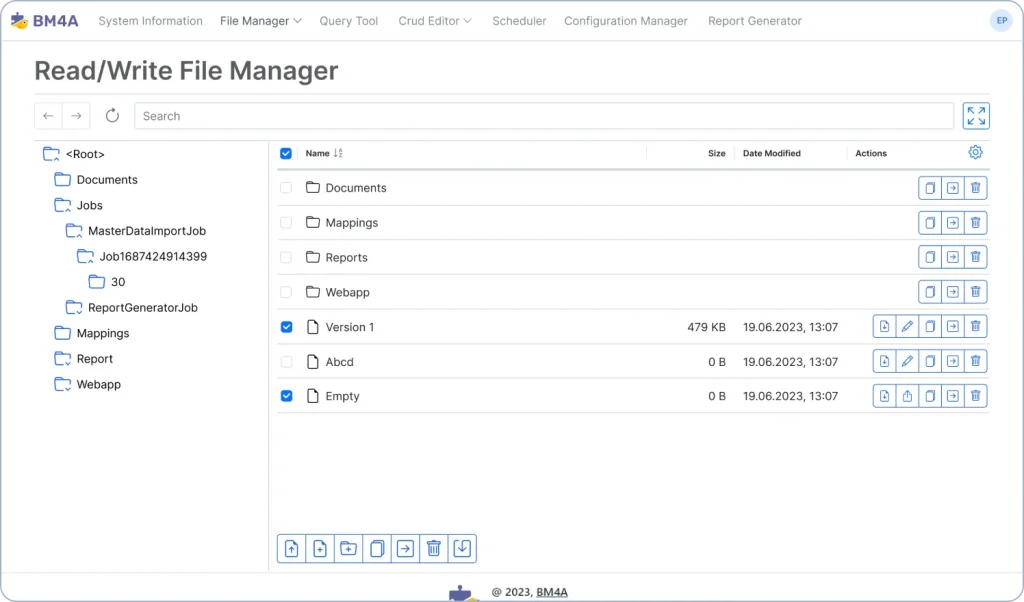This screenshot has height=602, width=1024.
Task: Uncheck the Version 1 checkbox
Action: (x=286, y=326)
